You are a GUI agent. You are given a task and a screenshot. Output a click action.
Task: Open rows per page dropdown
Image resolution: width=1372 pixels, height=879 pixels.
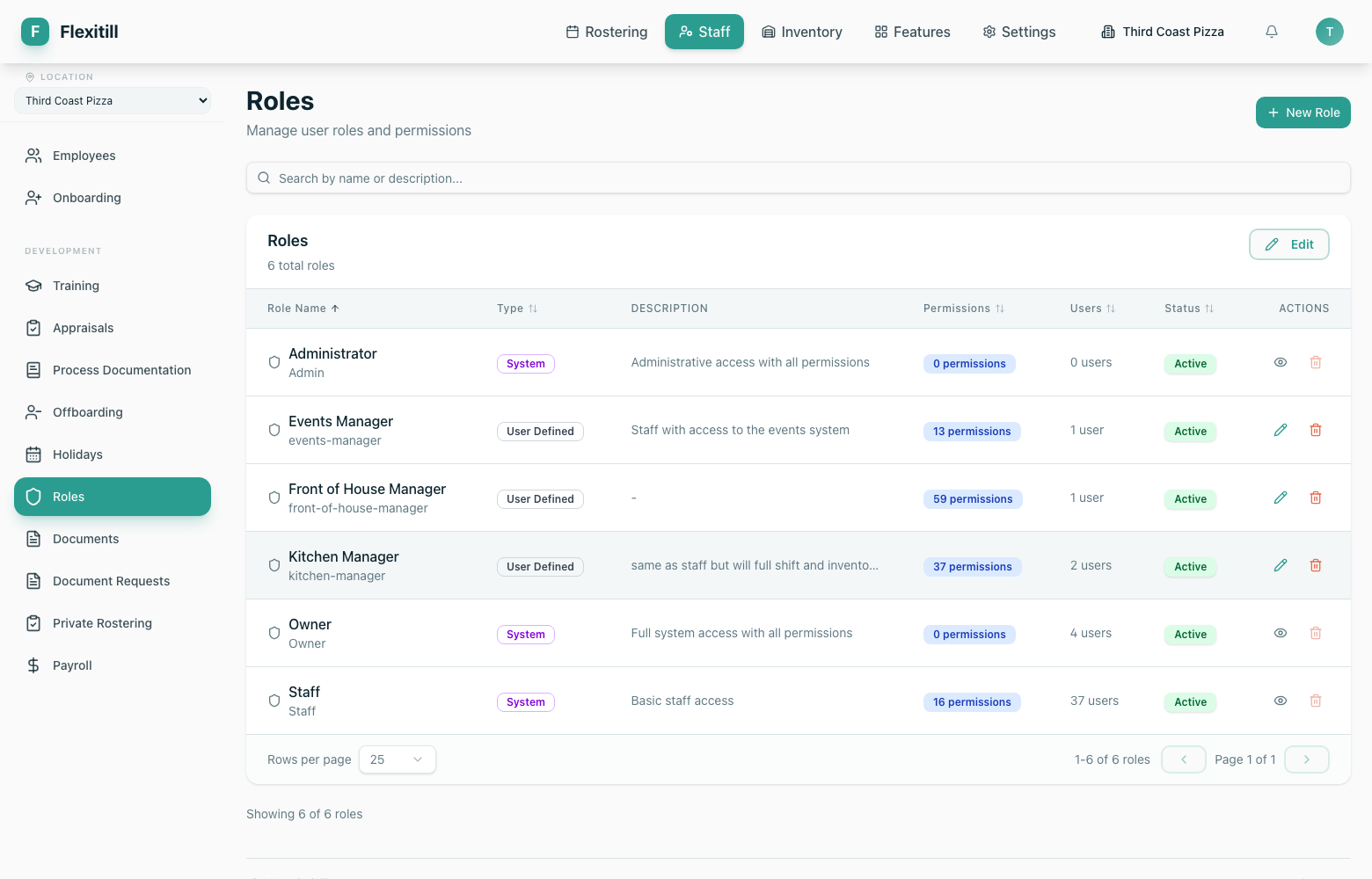tap(398, 759)
